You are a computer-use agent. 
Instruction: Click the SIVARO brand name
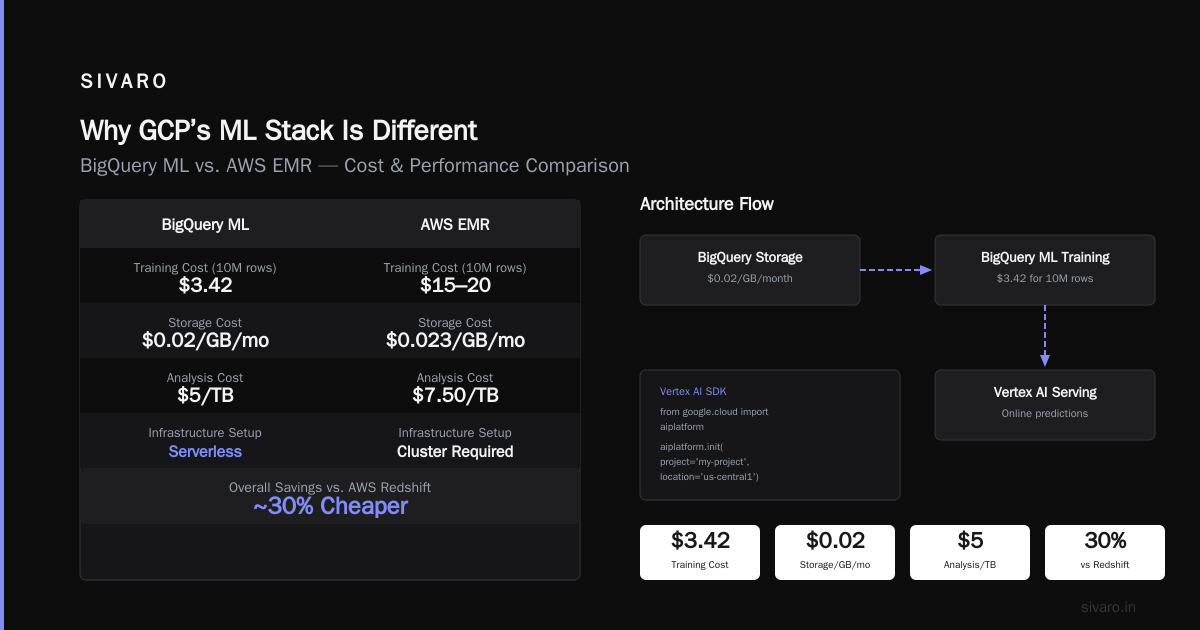click(x=124, y=82)
